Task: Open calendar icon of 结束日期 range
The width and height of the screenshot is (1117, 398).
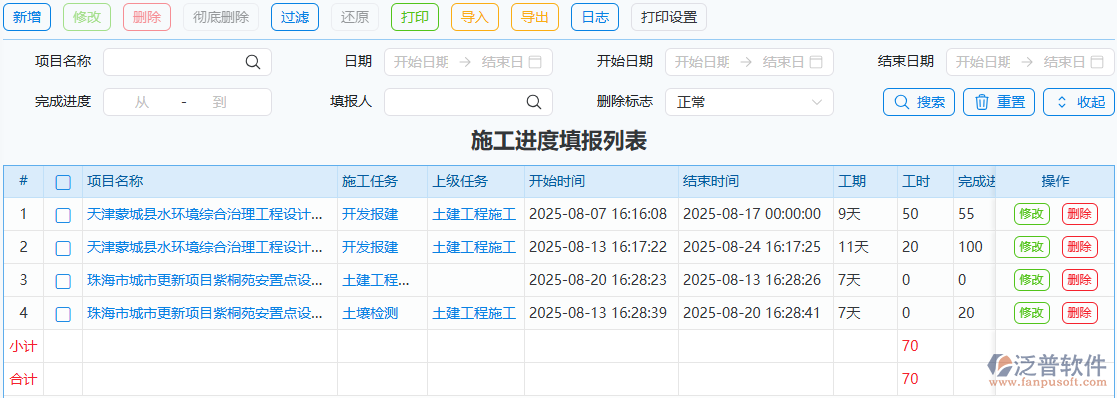Action: point(1097,62)
